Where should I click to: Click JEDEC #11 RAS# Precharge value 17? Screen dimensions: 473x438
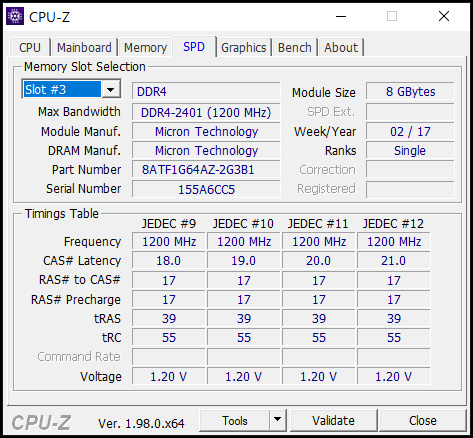pos(319,299)
